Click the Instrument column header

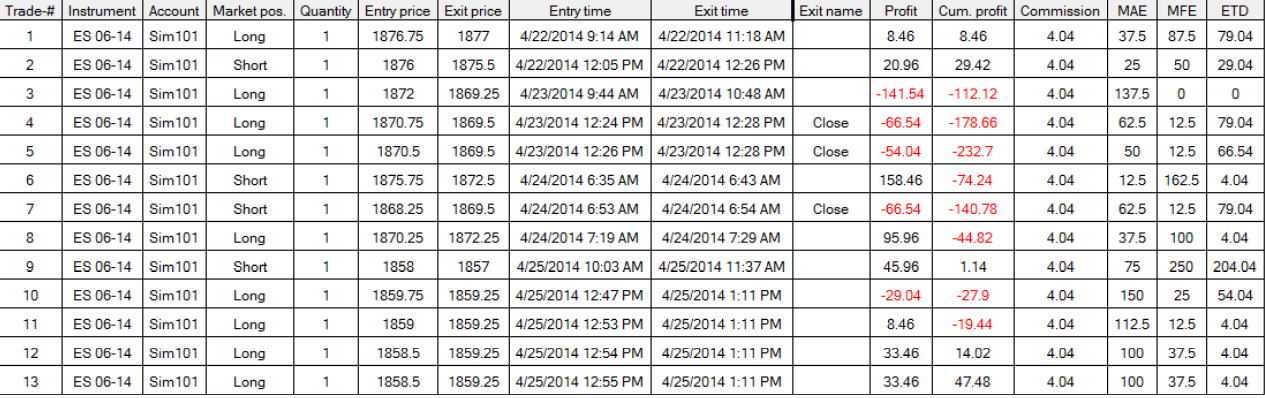tap(102, 11)
